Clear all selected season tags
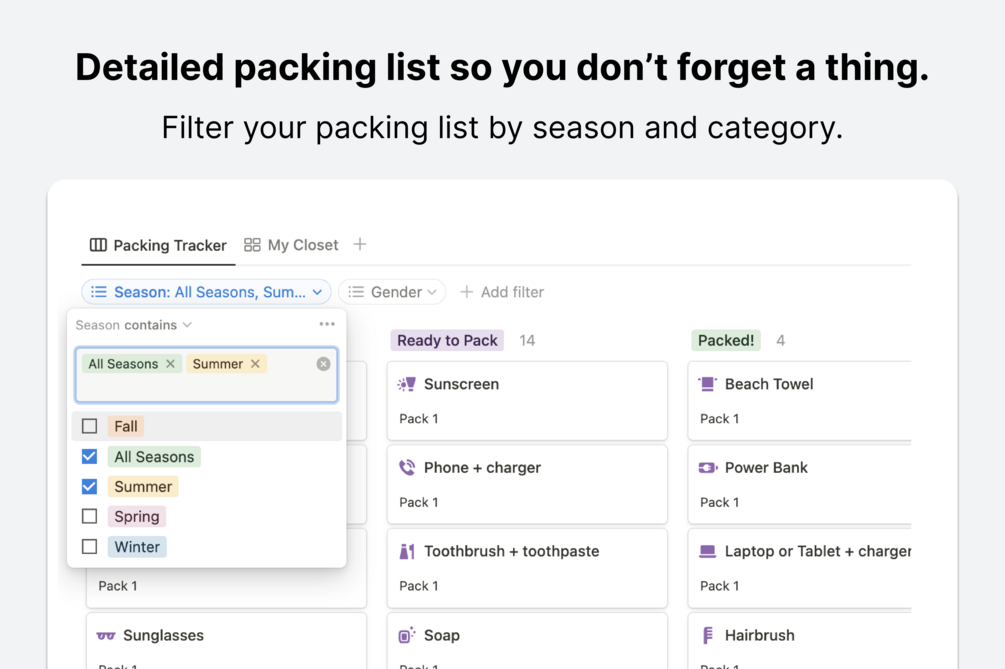Screen dimensions: 1005x669 click(323, 364)
